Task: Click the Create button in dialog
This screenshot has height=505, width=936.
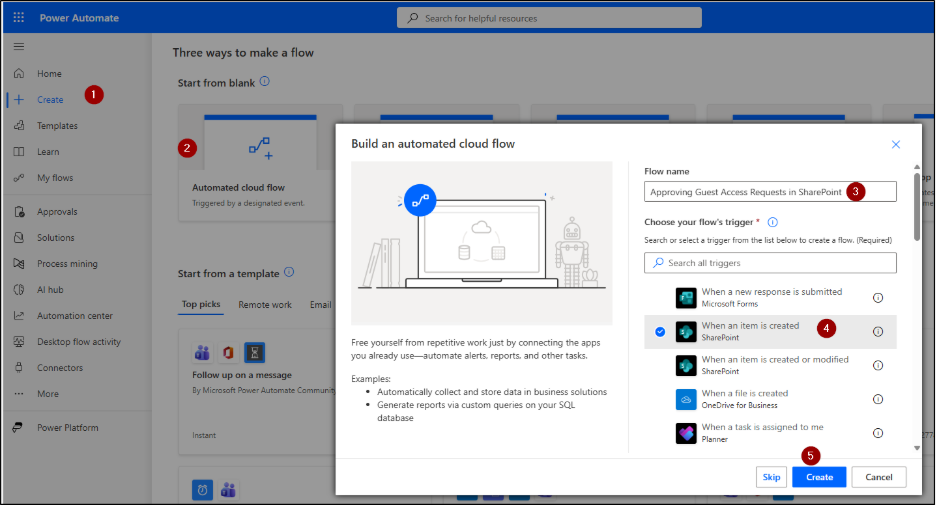Action: coord(819,477)
